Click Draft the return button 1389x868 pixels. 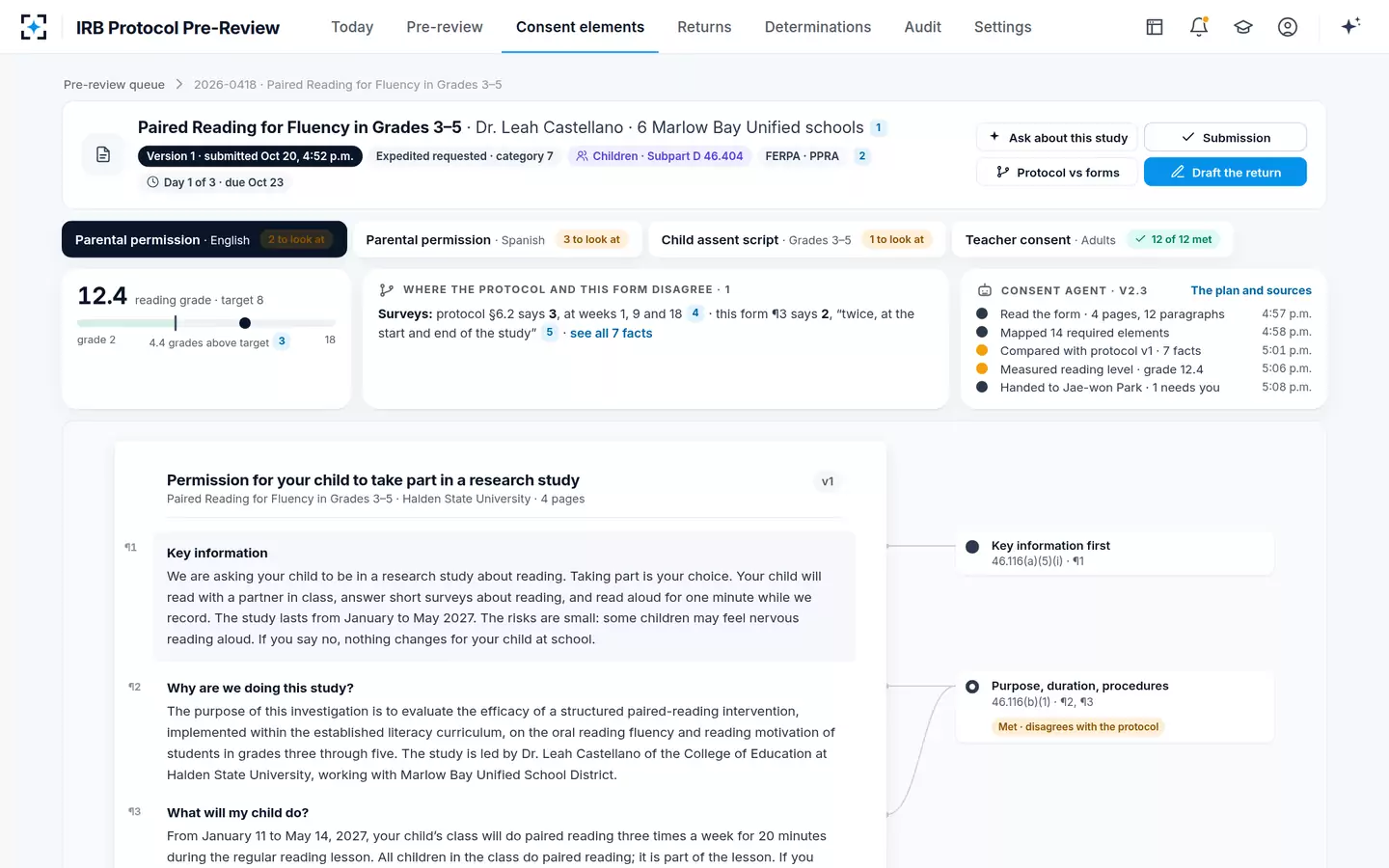[x=1225, y=173]
